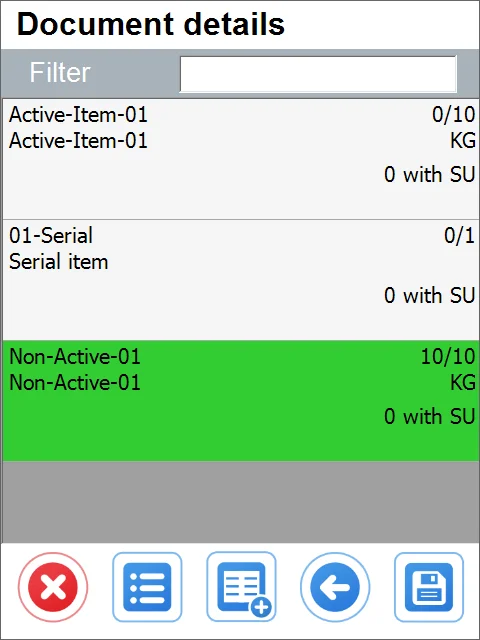Click the 10/10 quantity of Non-Active-01
This screenshot has width=480, height=640.
tap(448, 356)
